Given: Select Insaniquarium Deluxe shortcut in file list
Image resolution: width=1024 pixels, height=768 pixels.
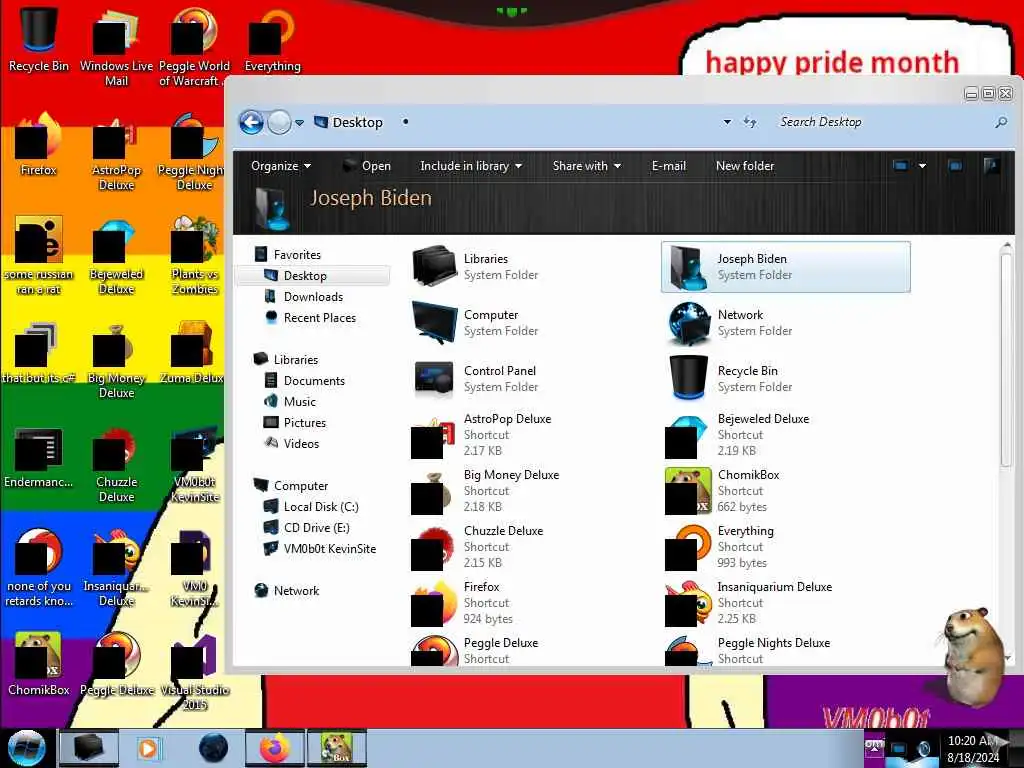Looking at the screenshot, I should click(x=750, y=603).
